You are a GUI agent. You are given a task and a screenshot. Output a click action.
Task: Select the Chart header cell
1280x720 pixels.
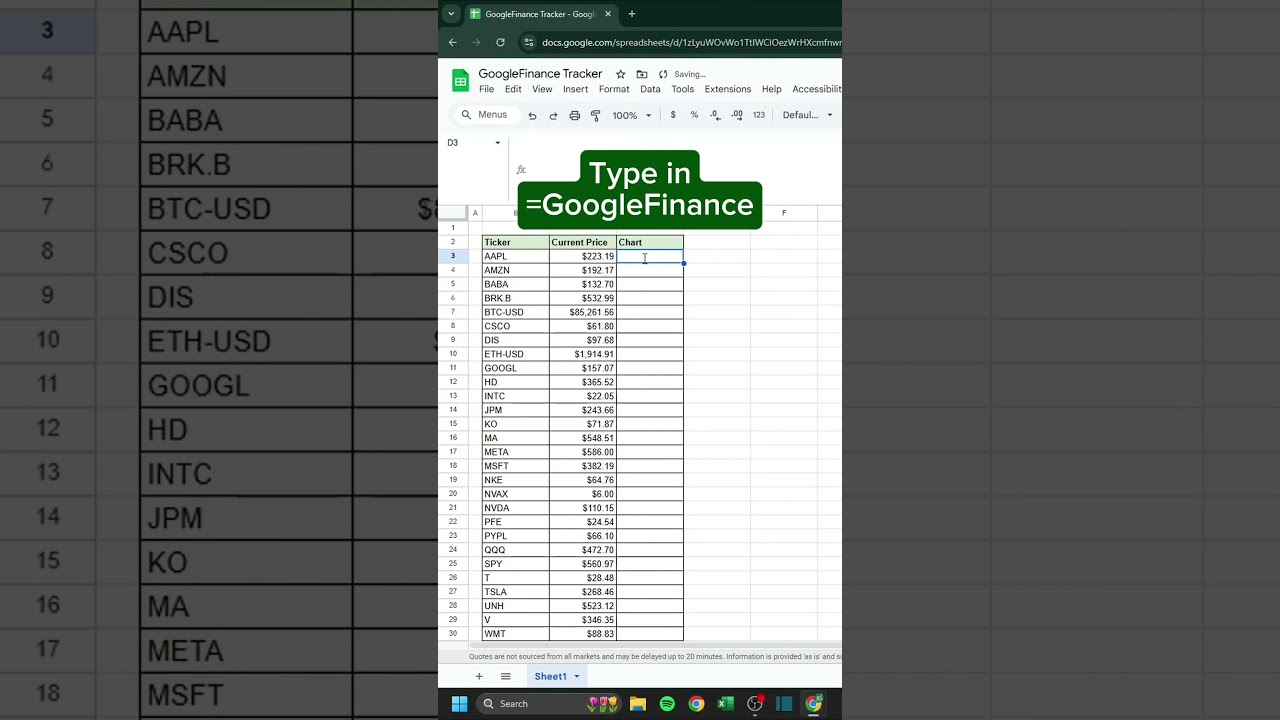point(650,242)
